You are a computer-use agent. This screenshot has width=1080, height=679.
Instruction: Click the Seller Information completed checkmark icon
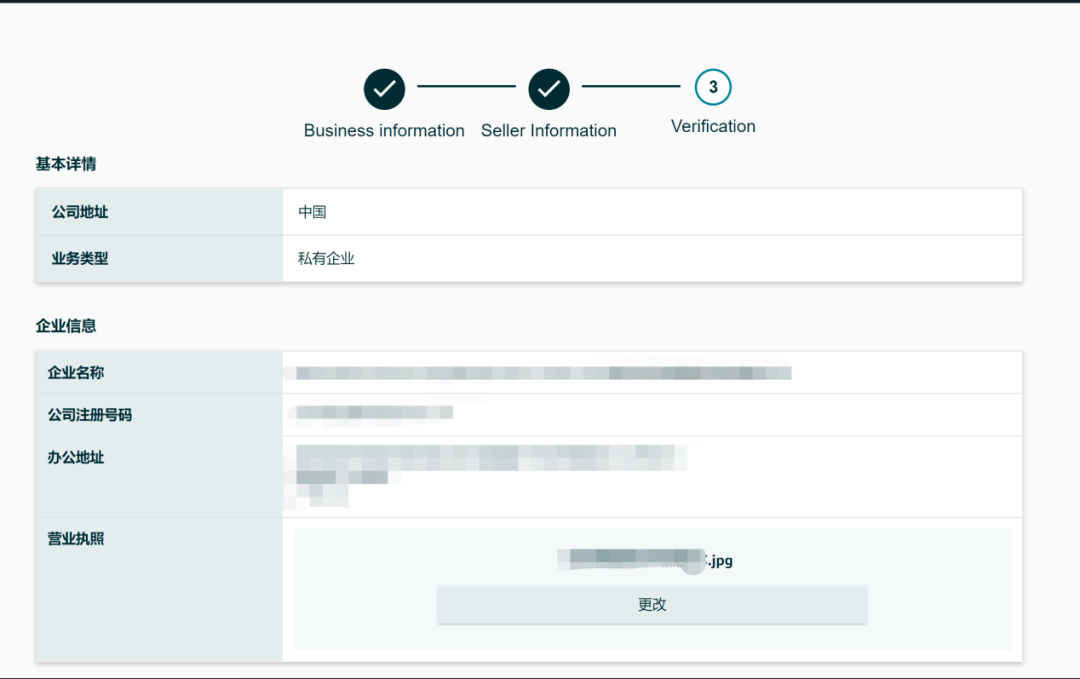point(549,87)
